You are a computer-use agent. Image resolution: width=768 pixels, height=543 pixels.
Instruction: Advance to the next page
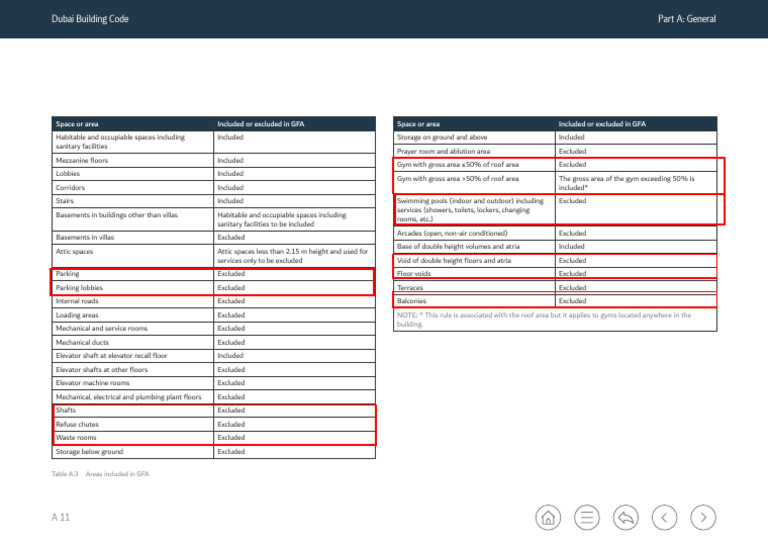tap(703, 517)
